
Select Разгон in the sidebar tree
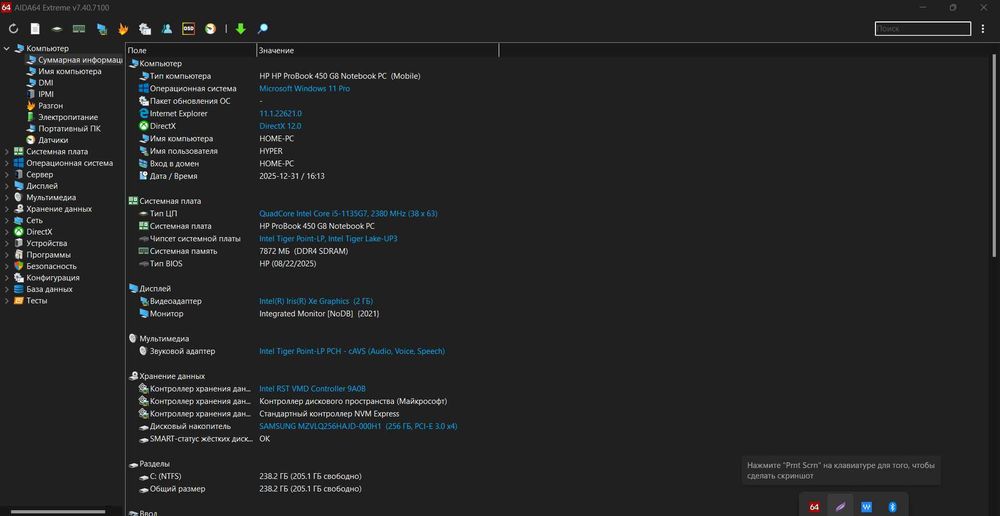point(50,105)
